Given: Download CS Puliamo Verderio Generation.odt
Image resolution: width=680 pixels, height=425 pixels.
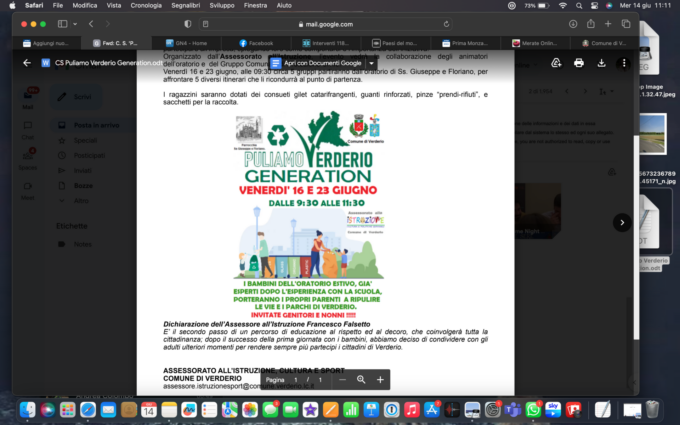Looking at the screenshot, I should click(x=601, y=63).
